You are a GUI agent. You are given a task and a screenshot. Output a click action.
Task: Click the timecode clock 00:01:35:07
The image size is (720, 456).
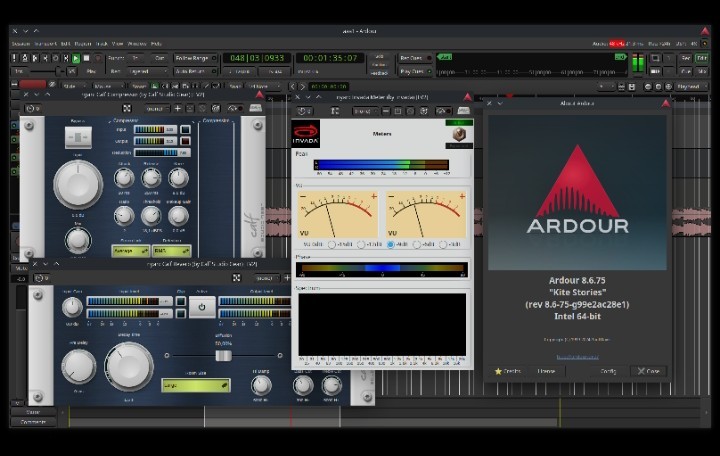coord(330,58)
